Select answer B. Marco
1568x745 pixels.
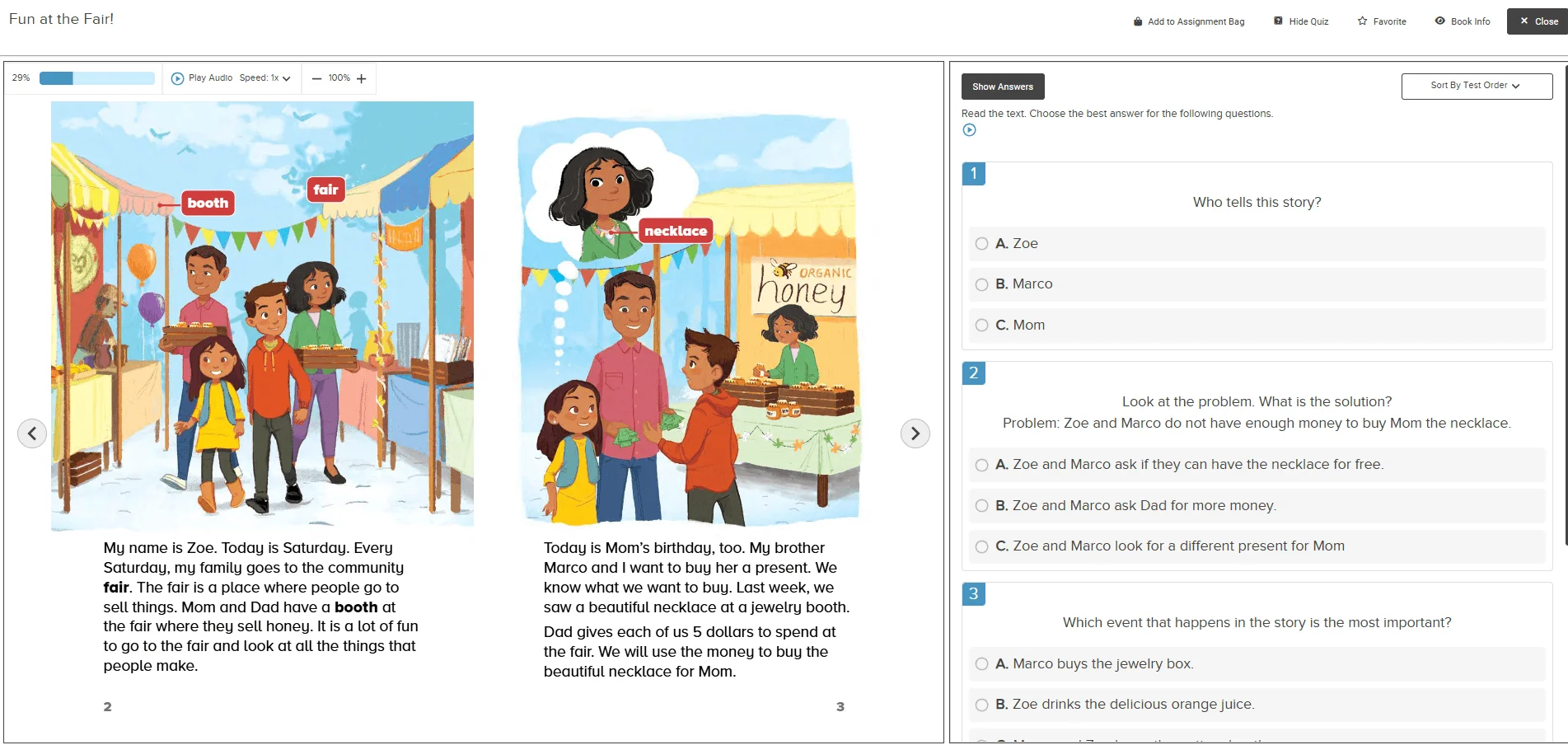point(1257,284)
